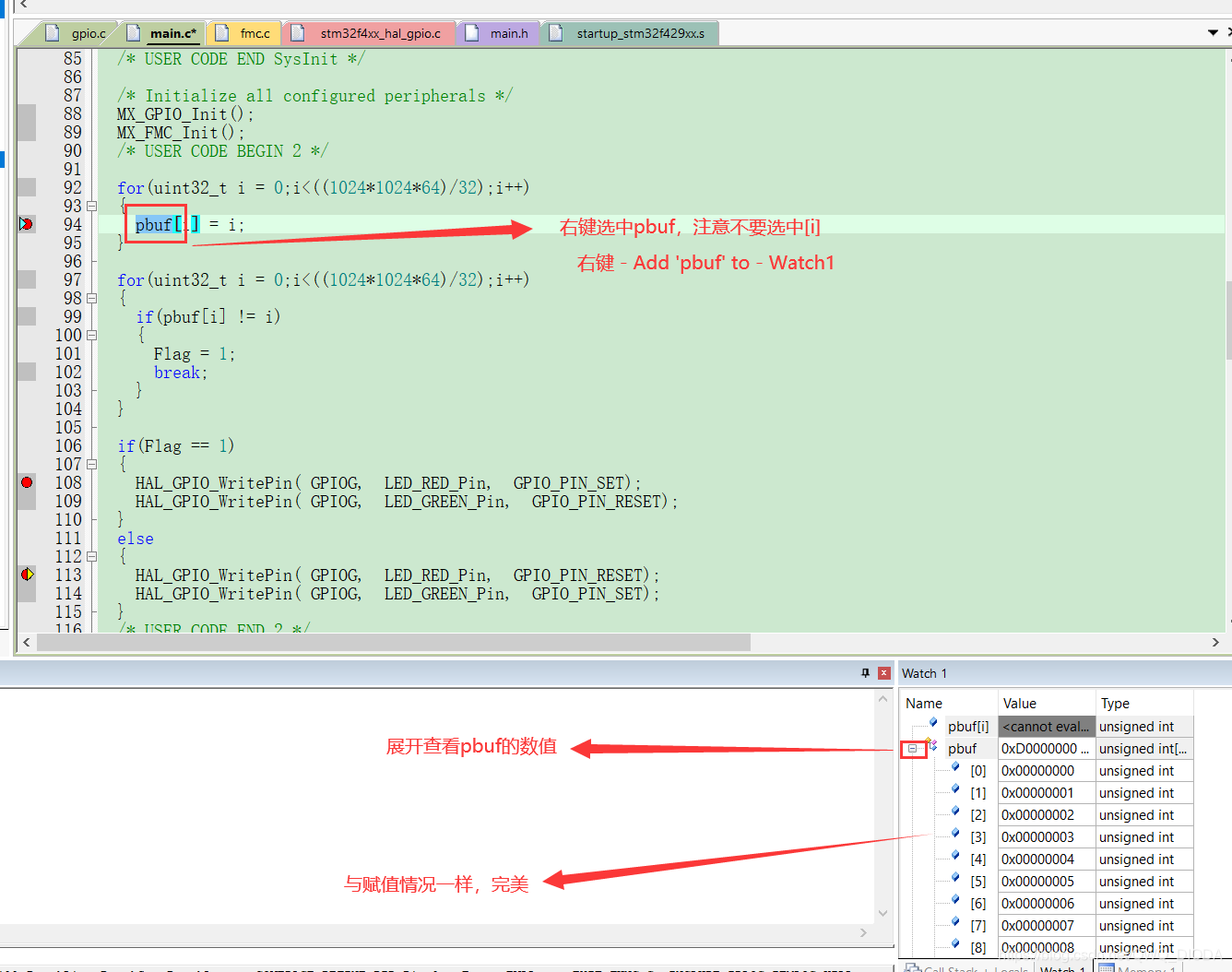Click the blue diamond icon for element [3]
1232x972 pixels.
[x=955, y=834]
